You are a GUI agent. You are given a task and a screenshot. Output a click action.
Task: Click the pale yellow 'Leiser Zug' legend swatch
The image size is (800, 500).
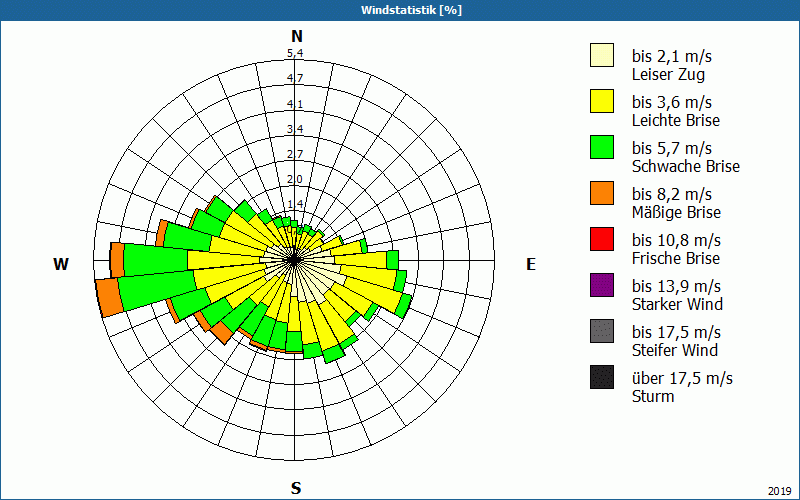point(602,56)
